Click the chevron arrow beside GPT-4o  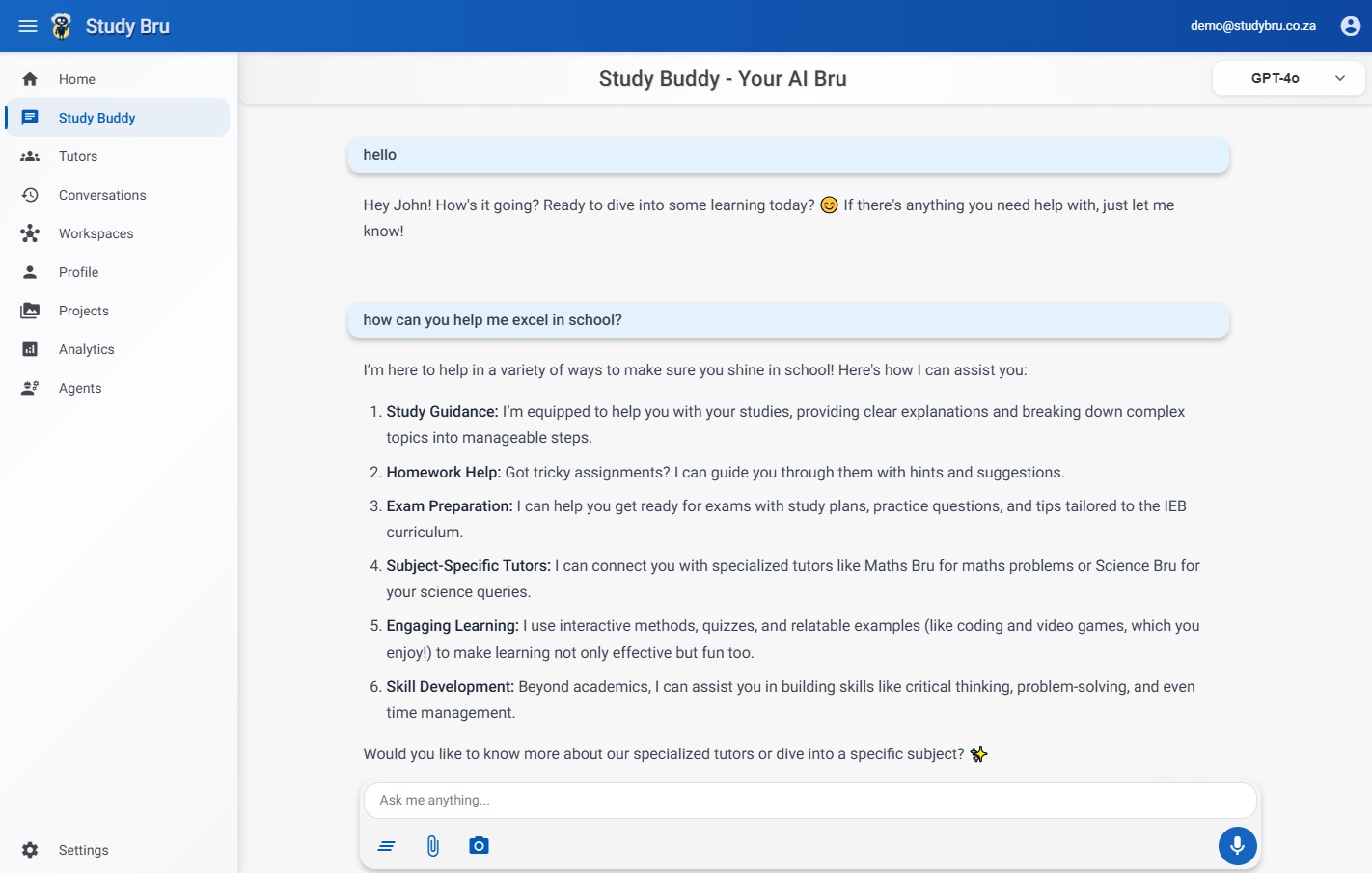1340,78
